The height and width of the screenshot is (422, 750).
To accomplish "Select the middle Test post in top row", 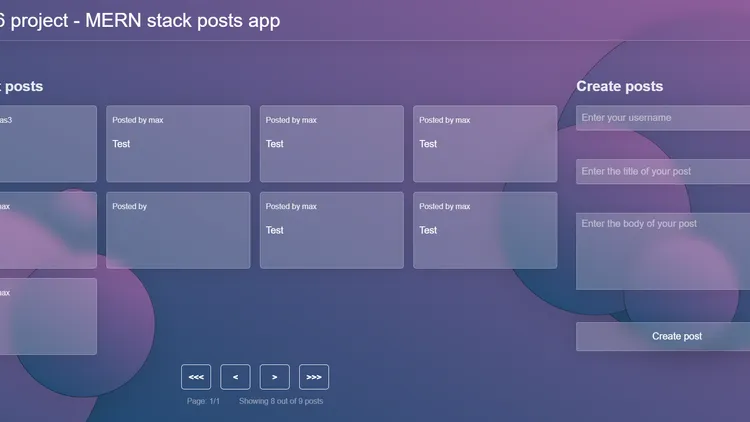I will click(x=332, y=144).
